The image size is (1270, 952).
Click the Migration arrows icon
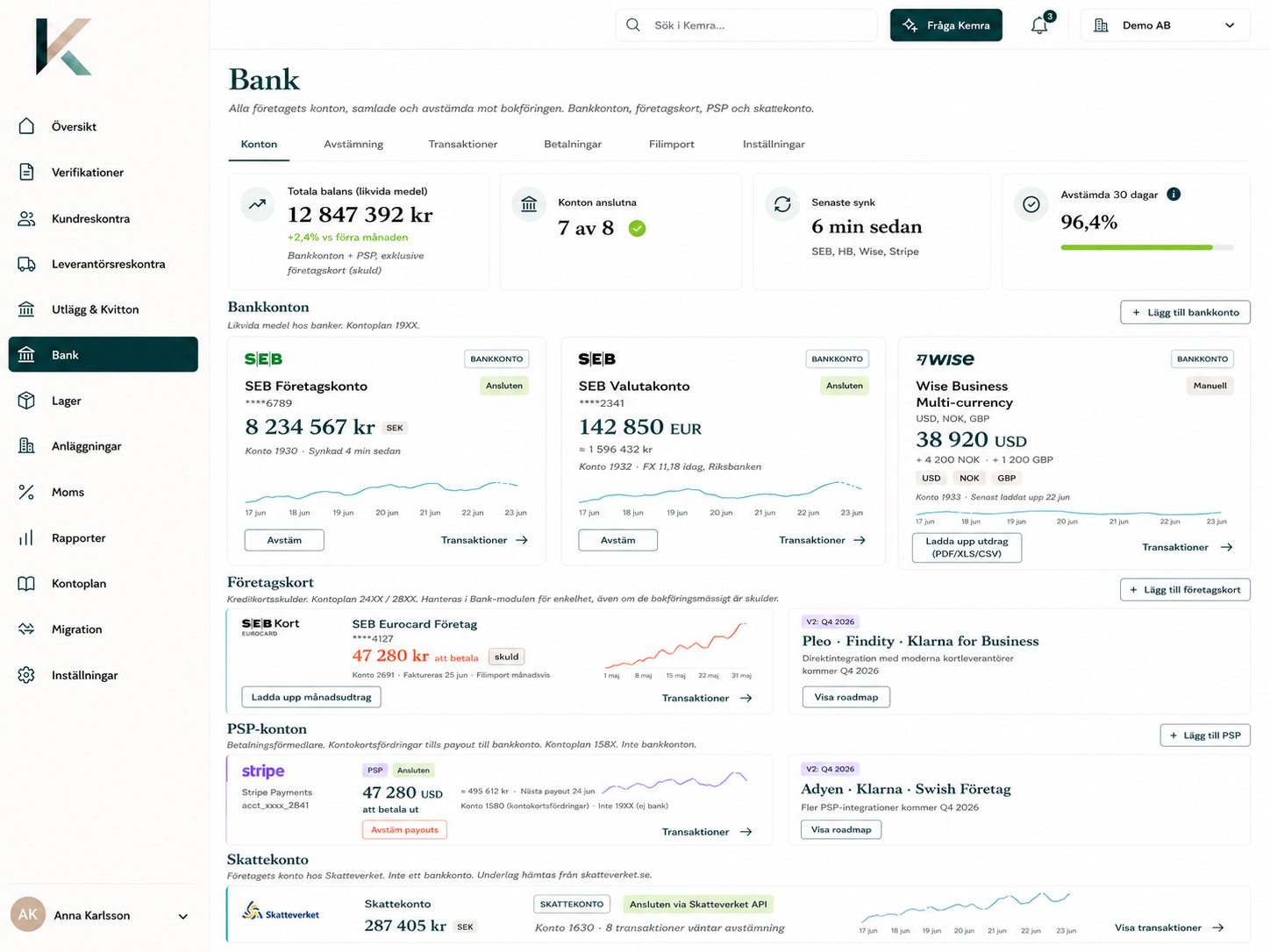26,629
